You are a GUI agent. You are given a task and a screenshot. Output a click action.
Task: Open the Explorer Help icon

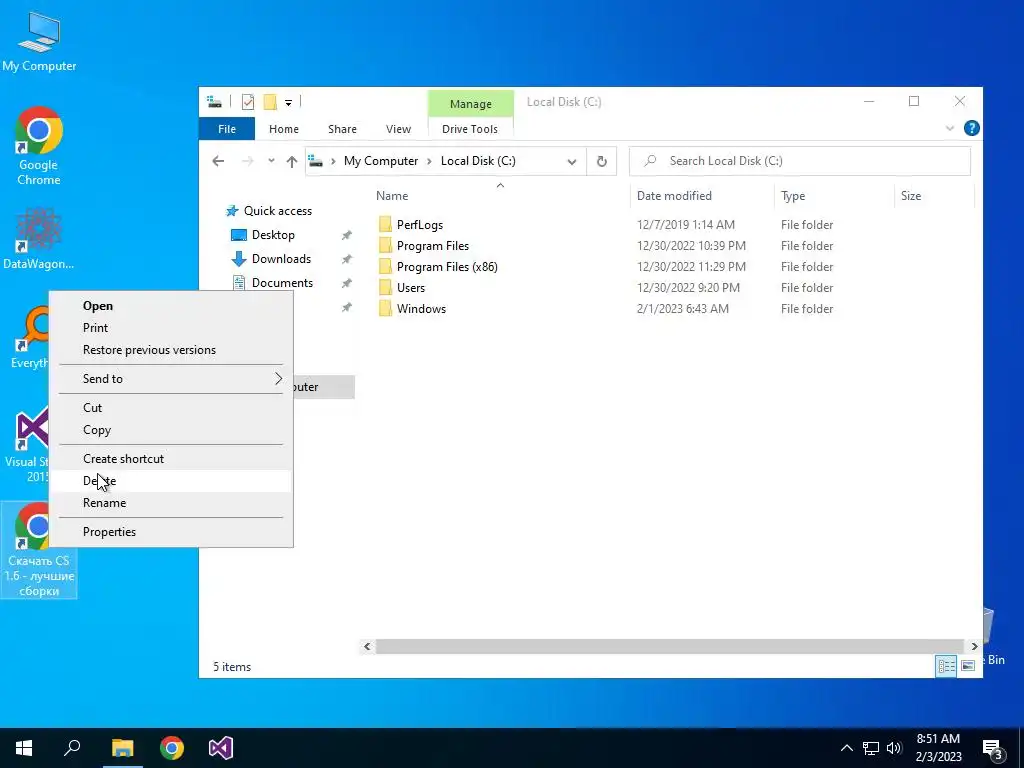click(x=971, y=128)
